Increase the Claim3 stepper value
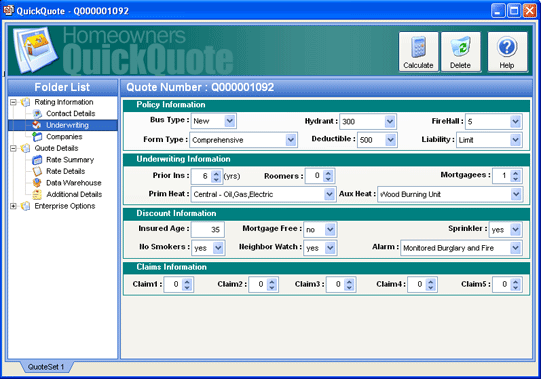 click(x=349, y=282)
